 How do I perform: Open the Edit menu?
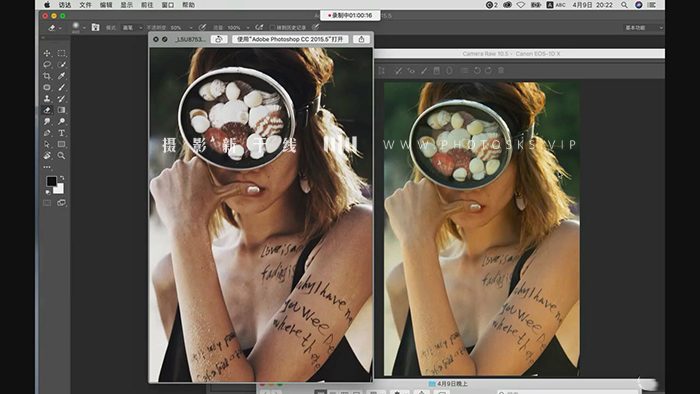106,5
